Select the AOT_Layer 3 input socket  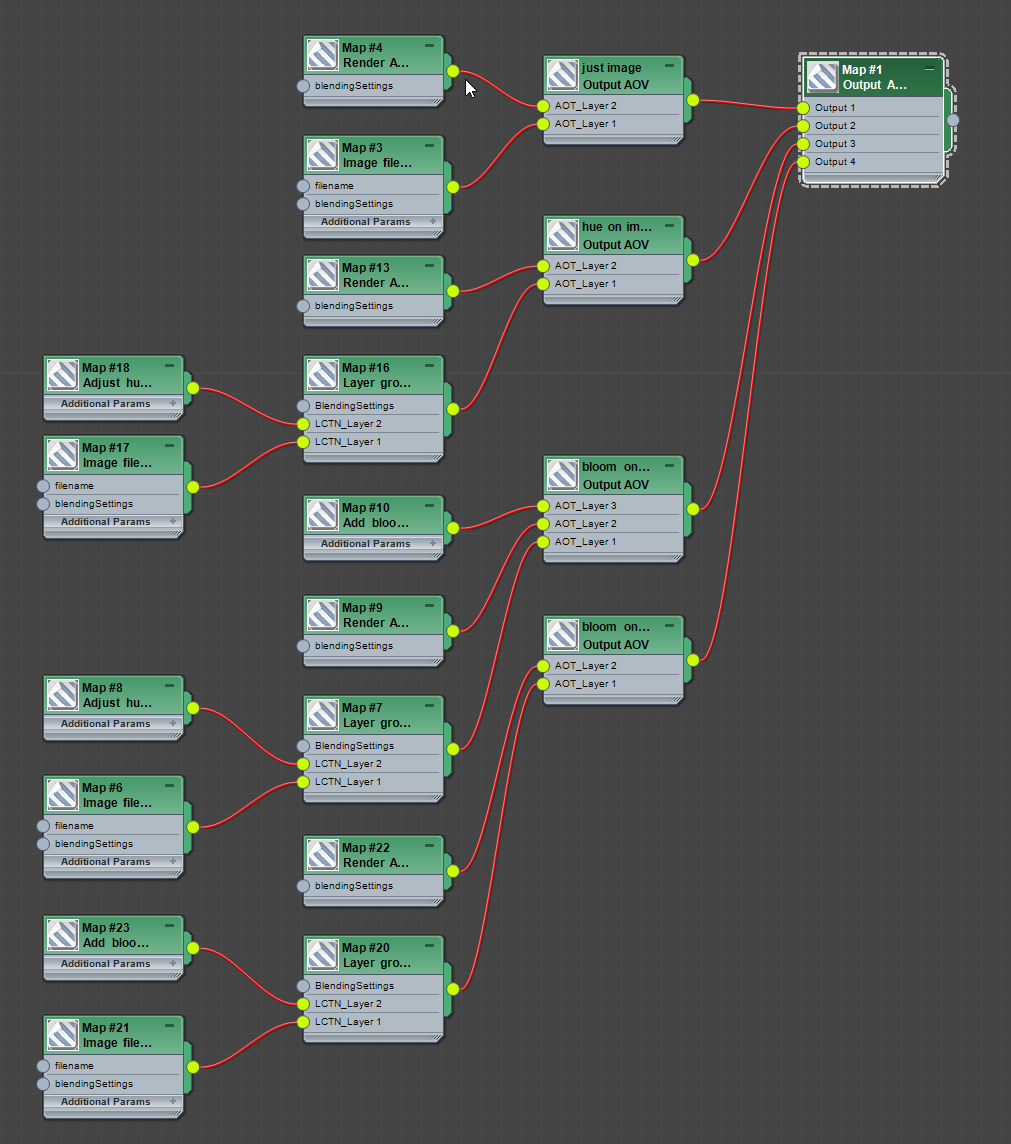pos(543,506)
